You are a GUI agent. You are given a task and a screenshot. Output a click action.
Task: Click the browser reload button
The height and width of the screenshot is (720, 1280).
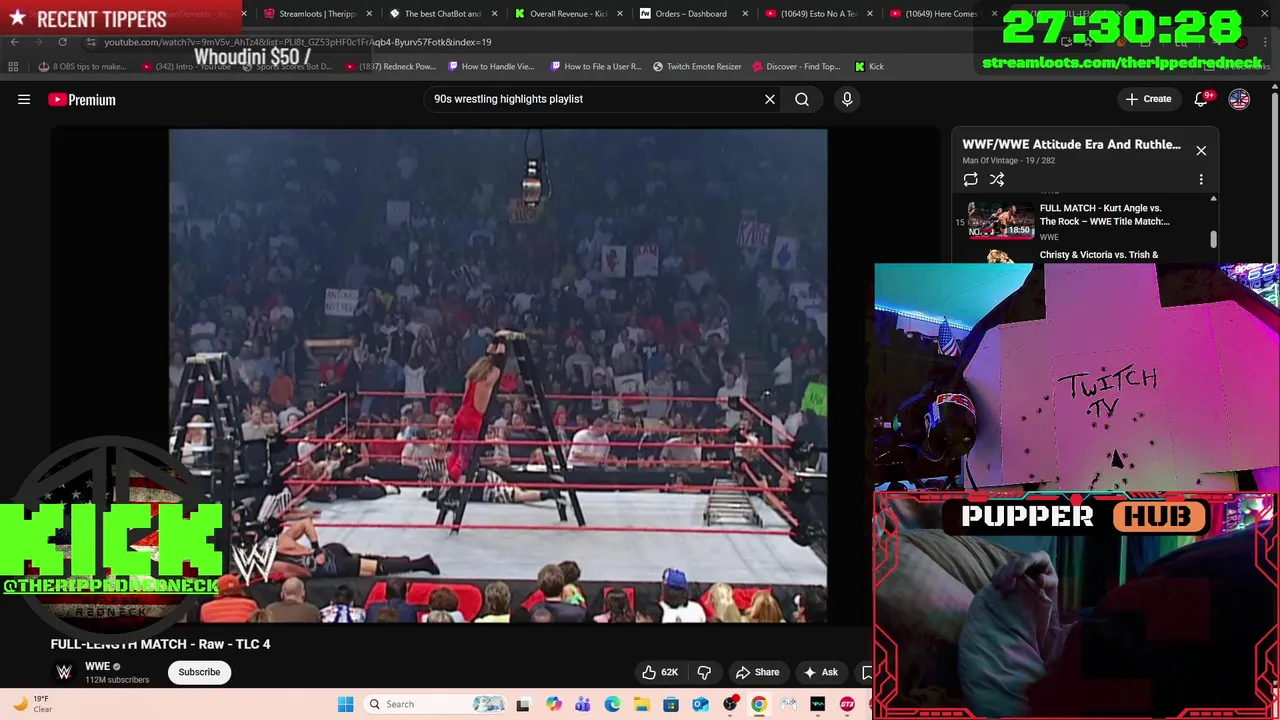(x=62, y=42)
